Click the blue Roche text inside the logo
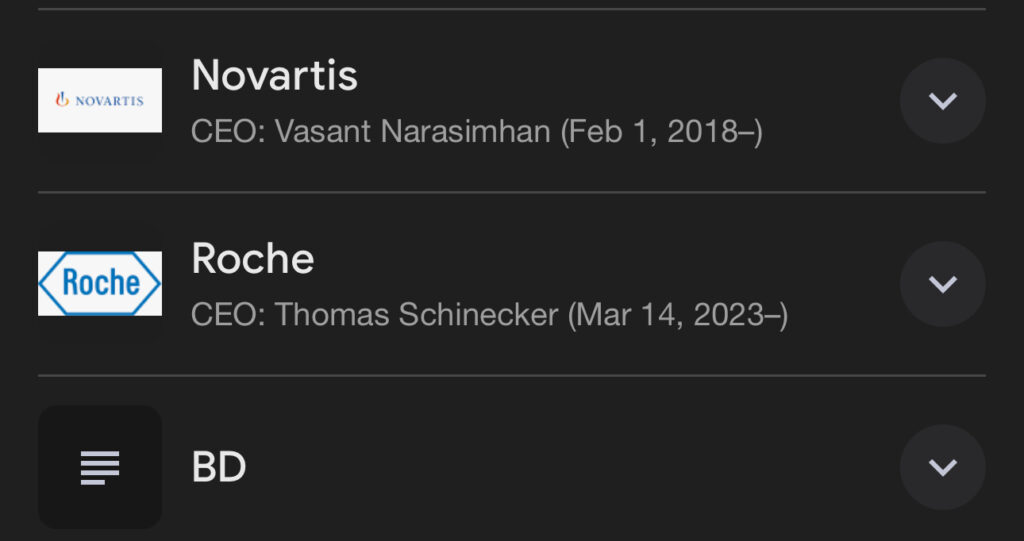 [101, 283]
